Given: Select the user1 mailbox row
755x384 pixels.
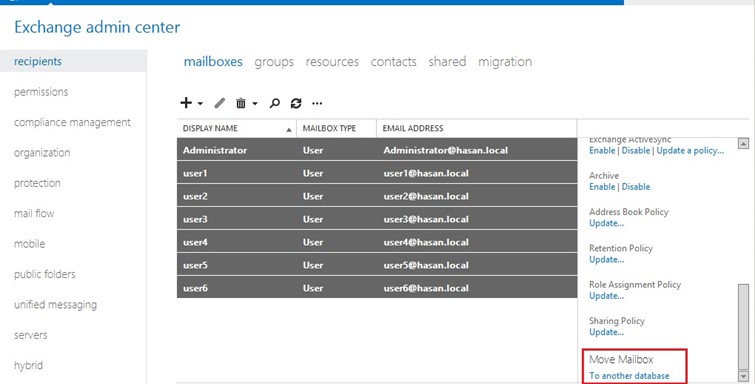Looking at the screenshot, I should 377,173.
